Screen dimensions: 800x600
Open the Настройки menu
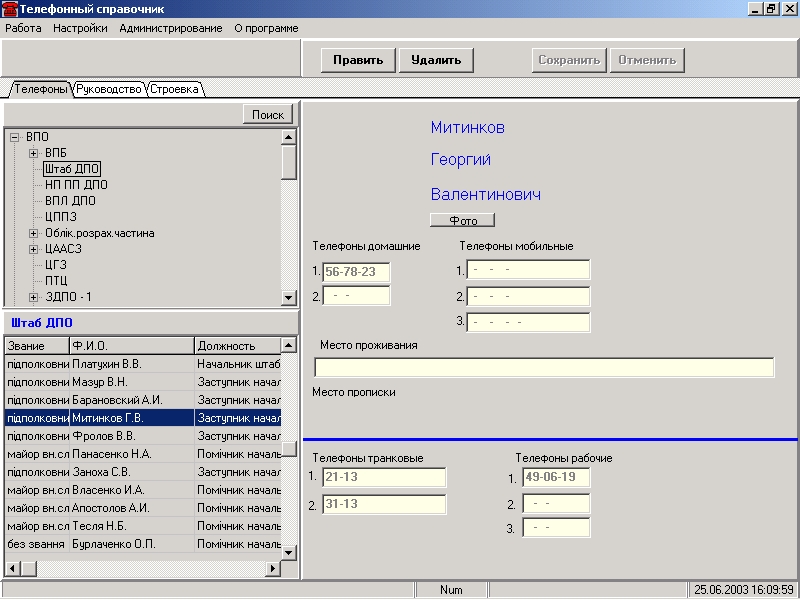point(80,28)
